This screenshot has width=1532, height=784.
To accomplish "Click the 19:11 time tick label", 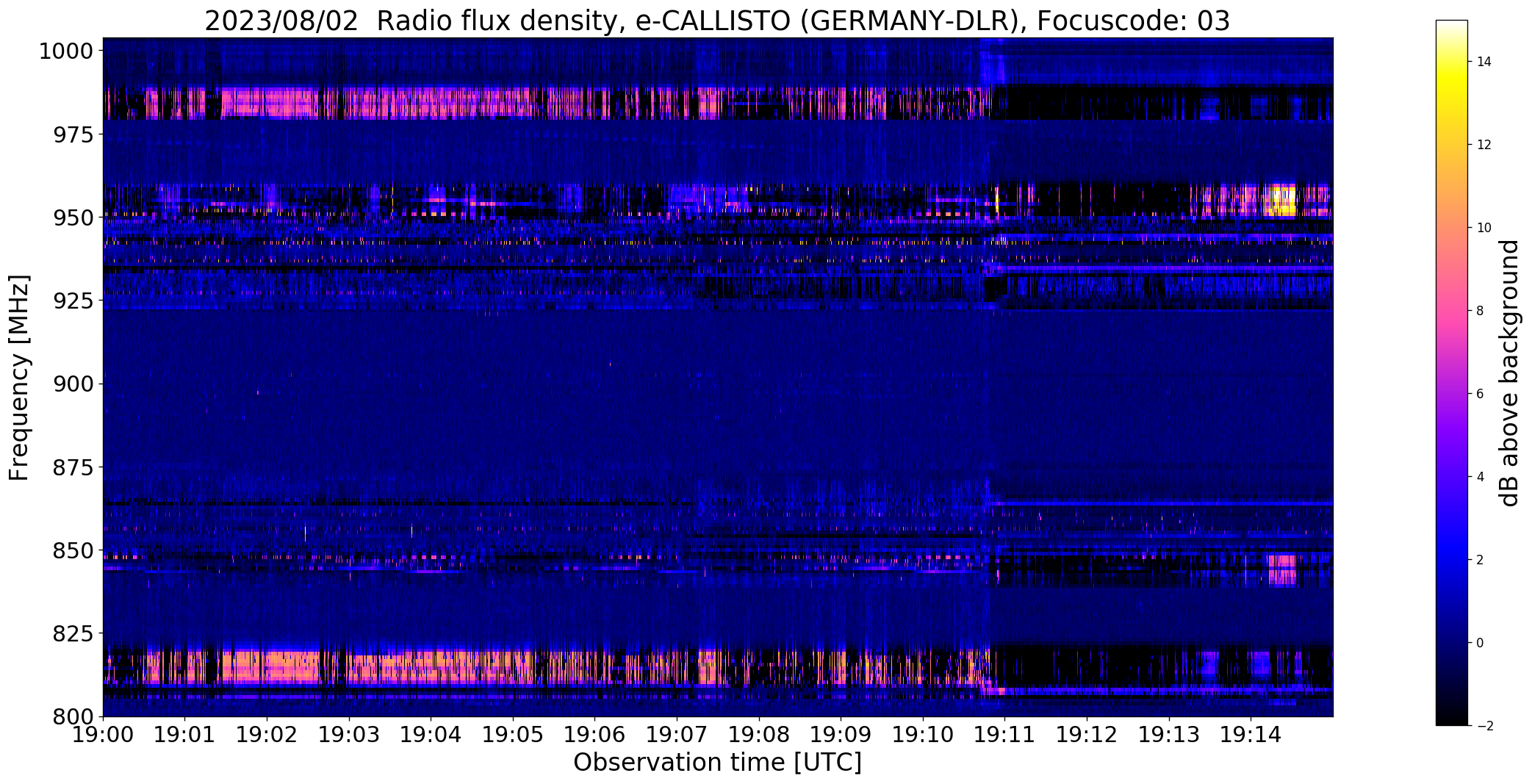I will tap(1005, 734).
